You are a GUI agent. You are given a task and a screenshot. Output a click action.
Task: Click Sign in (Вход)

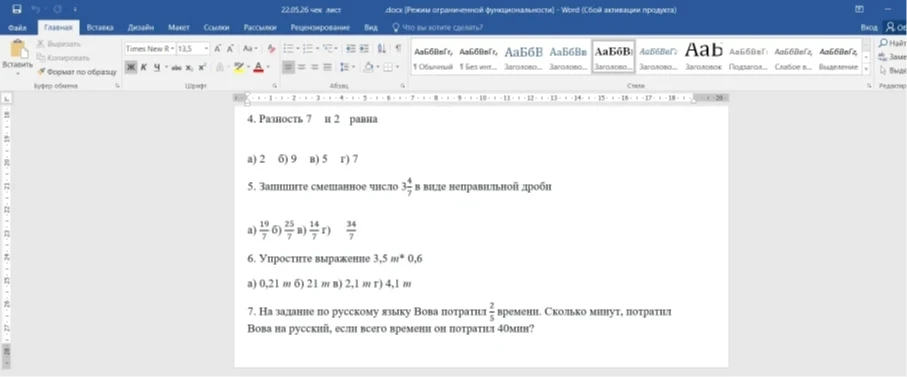(868, 27)
